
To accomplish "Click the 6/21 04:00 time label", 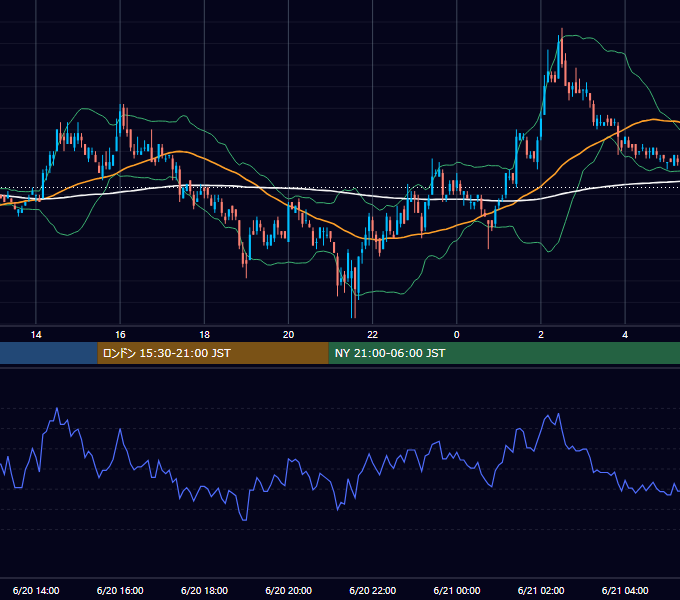I will click(625, 590).
